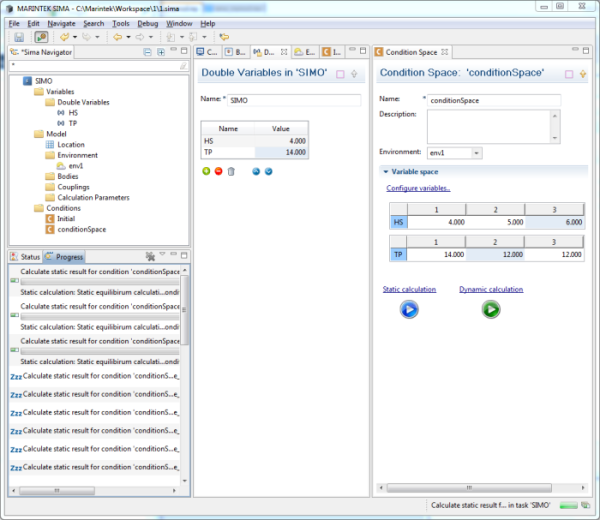The height and width of the screenshot is (520, 600).
Task: Click the Description text box
Action: (487, 126)
